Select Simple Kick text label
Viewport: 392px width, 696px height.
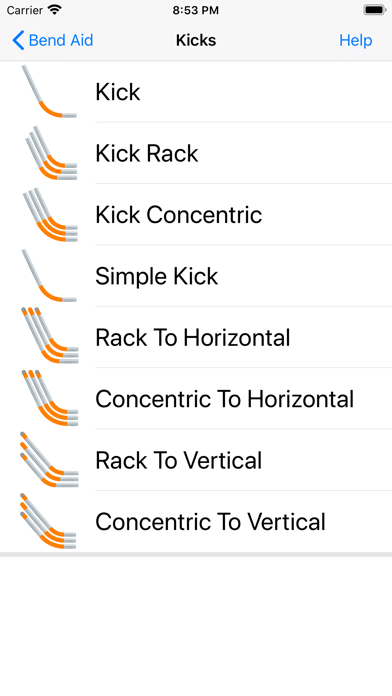pos(157,276)
